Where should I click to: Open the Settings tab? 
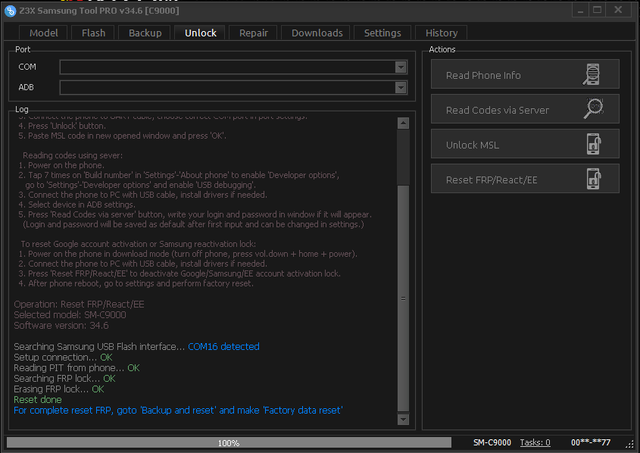(x=382, y=33)
